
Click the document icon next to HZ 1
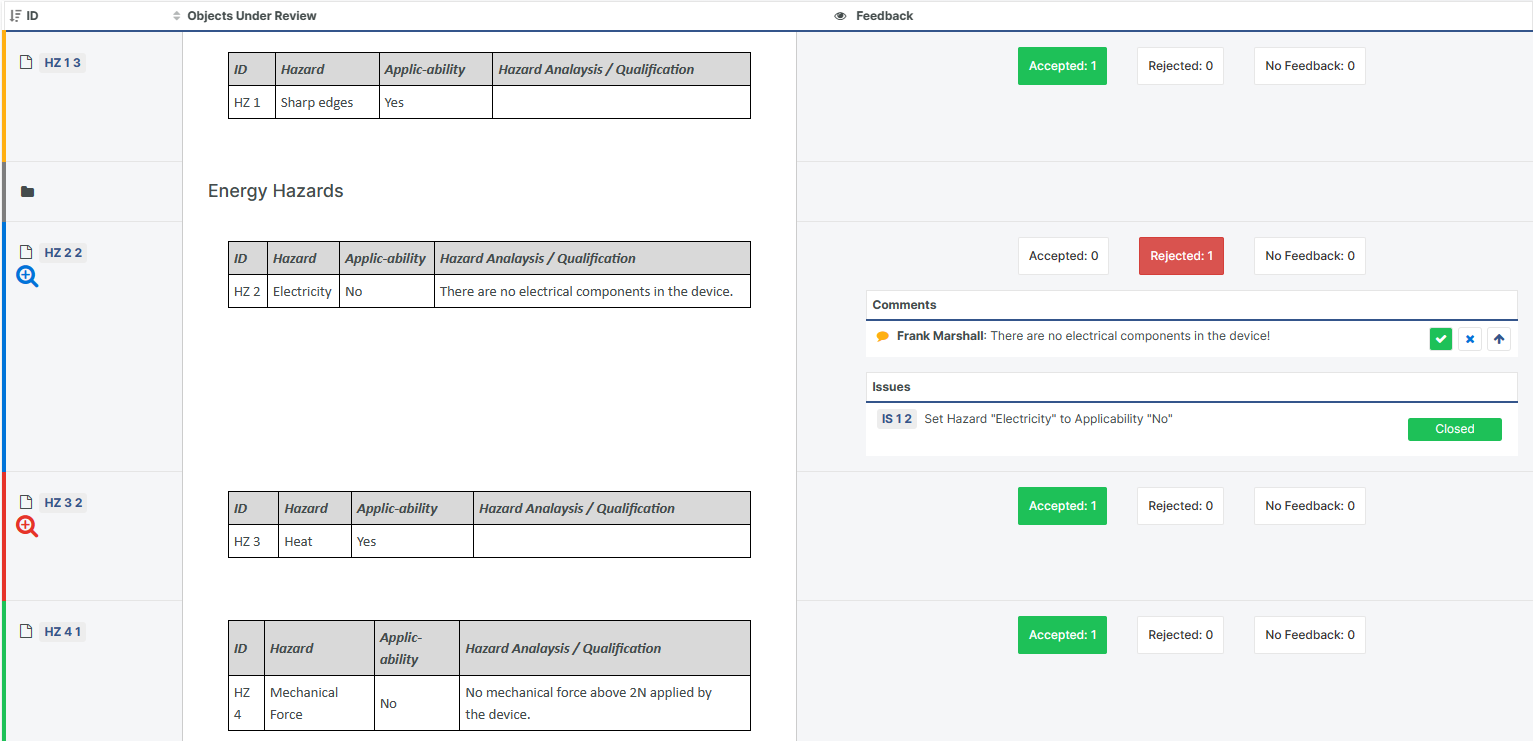tap(27, 63)
